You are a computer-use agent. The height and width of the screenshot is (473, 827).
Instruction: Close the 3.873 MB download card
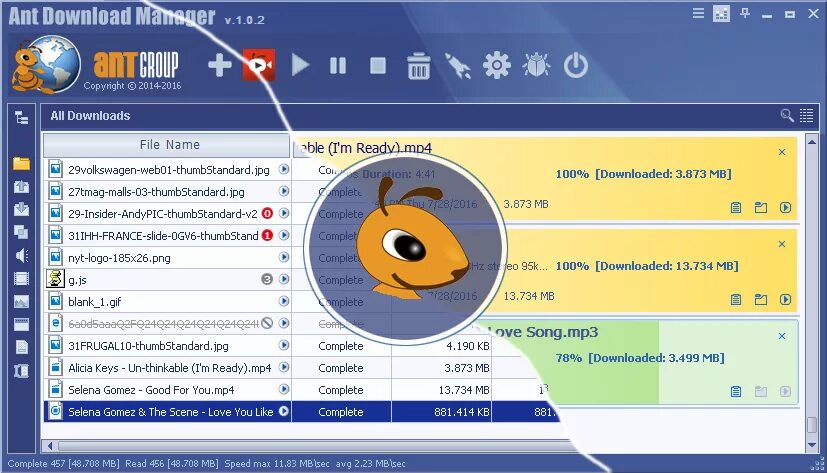[782, 152]
